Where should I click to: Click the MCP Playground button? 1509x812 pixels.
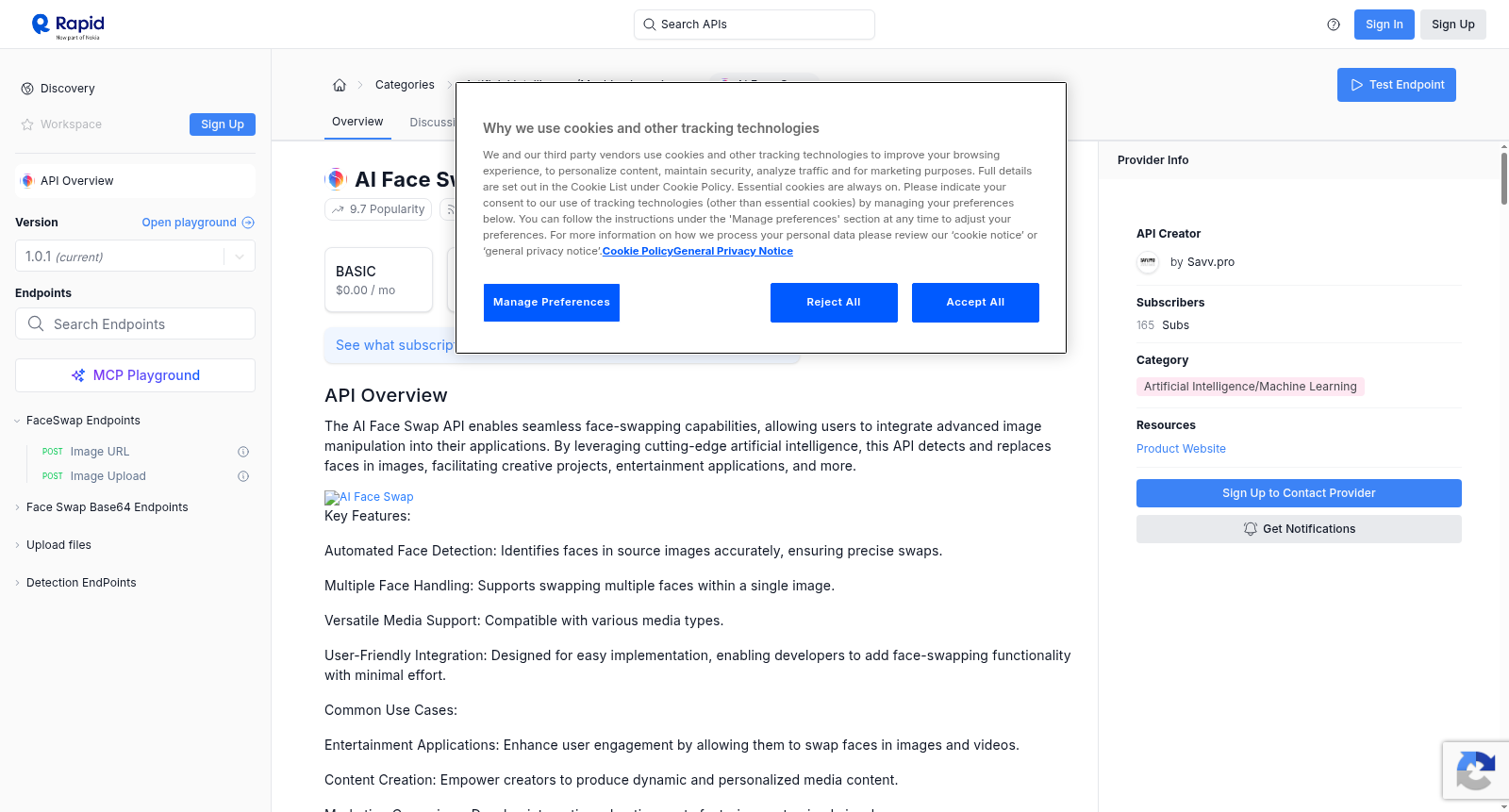[x=135, y=375]
